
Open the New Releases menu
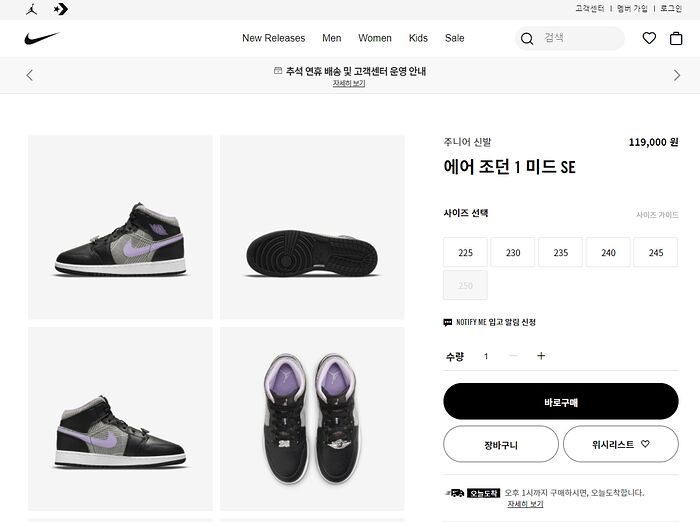(273, 38)
